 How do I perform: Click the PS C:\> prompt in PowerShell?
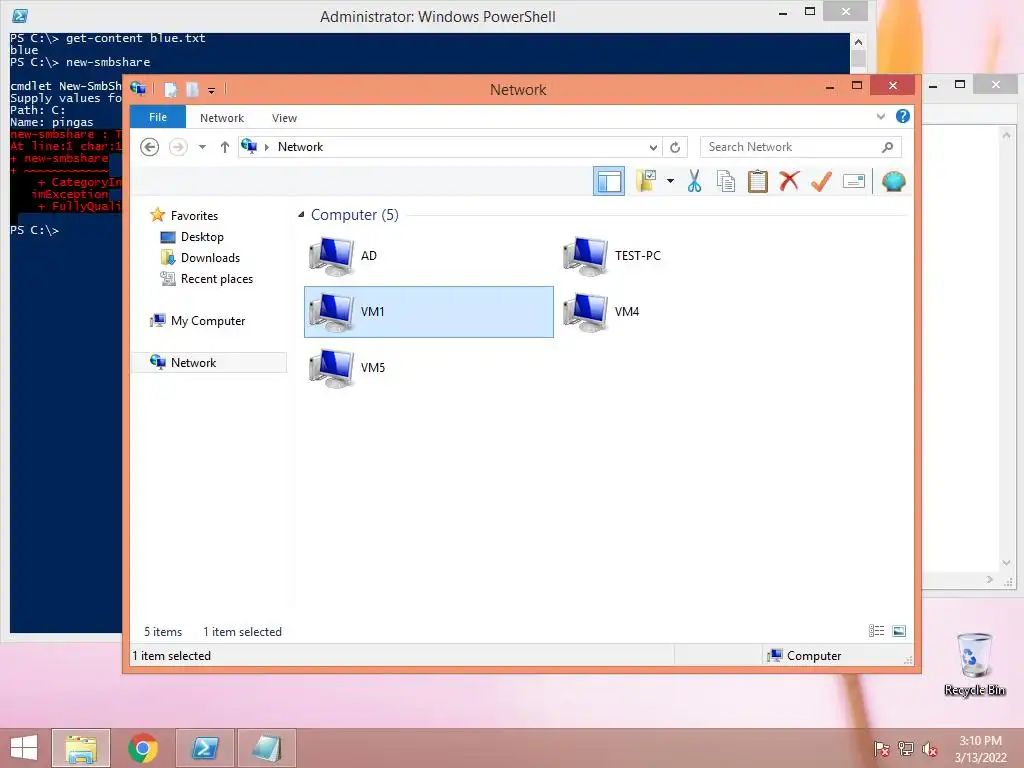(34, 230)
